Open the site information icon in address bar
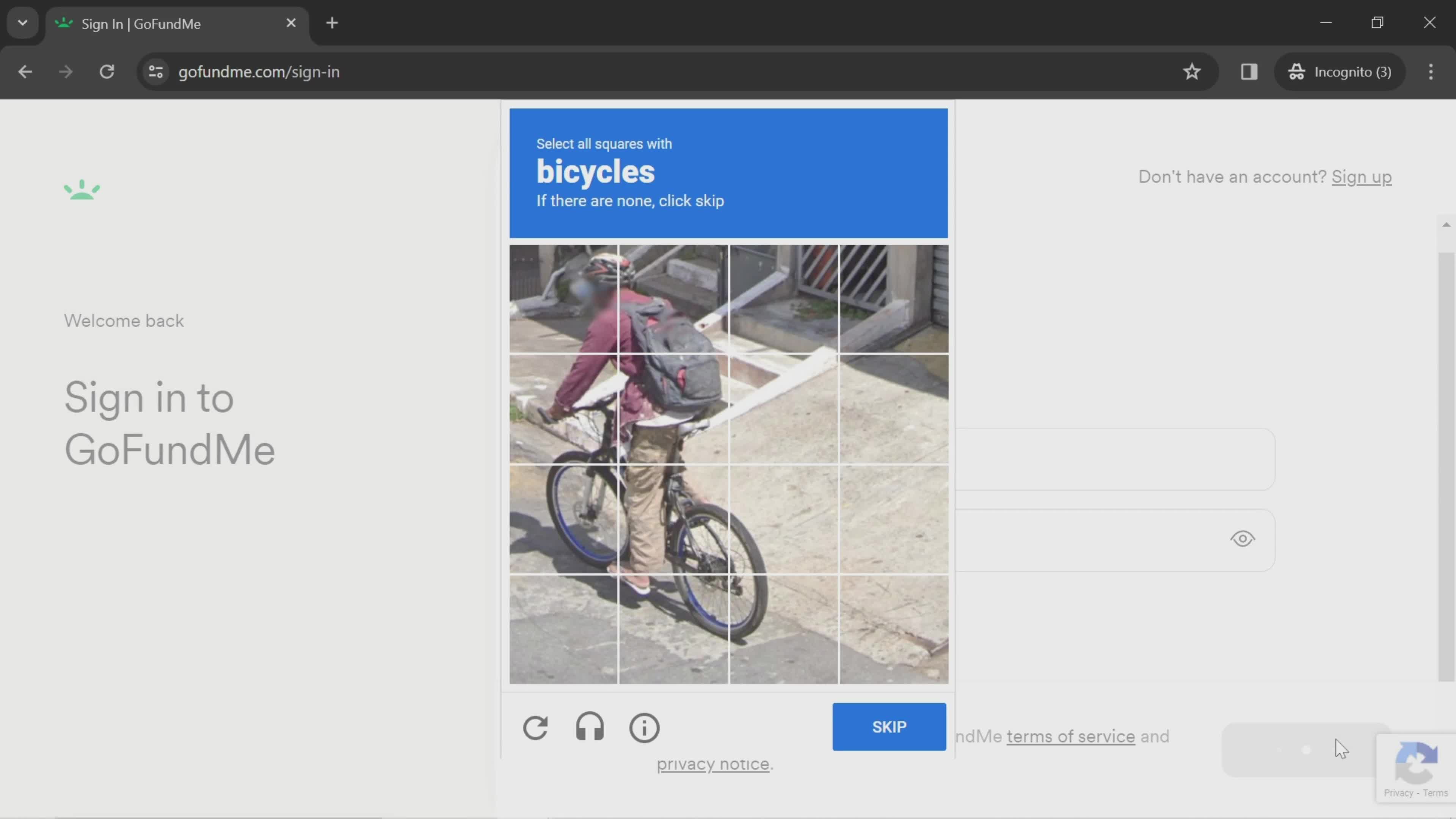The height and width of the screenshot is (819, 1456). coord(155,72)
